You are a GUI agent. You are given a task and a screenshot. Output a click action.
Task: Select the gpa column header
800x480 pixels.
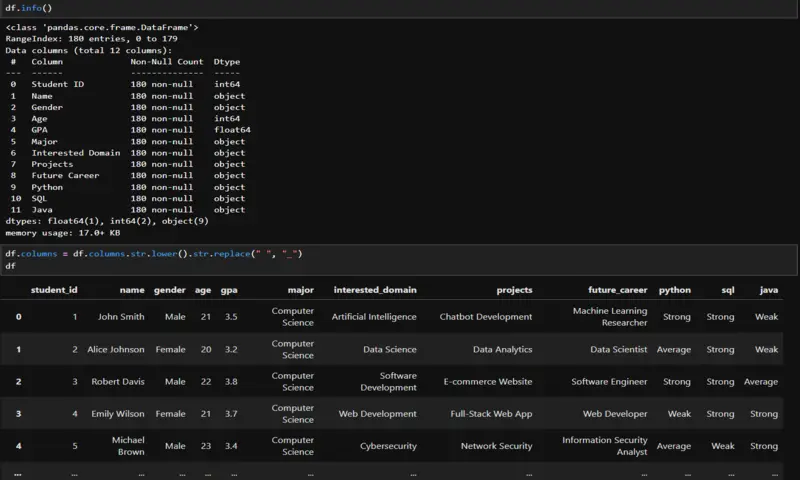point(229,290)
